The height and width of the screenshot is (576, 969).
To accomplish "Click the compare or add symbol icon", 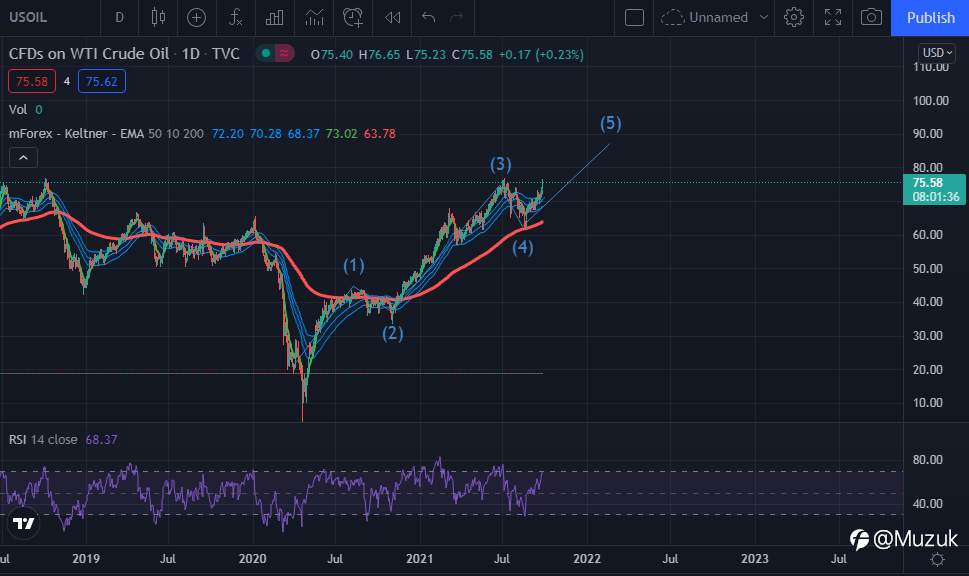I will (197, 17).
